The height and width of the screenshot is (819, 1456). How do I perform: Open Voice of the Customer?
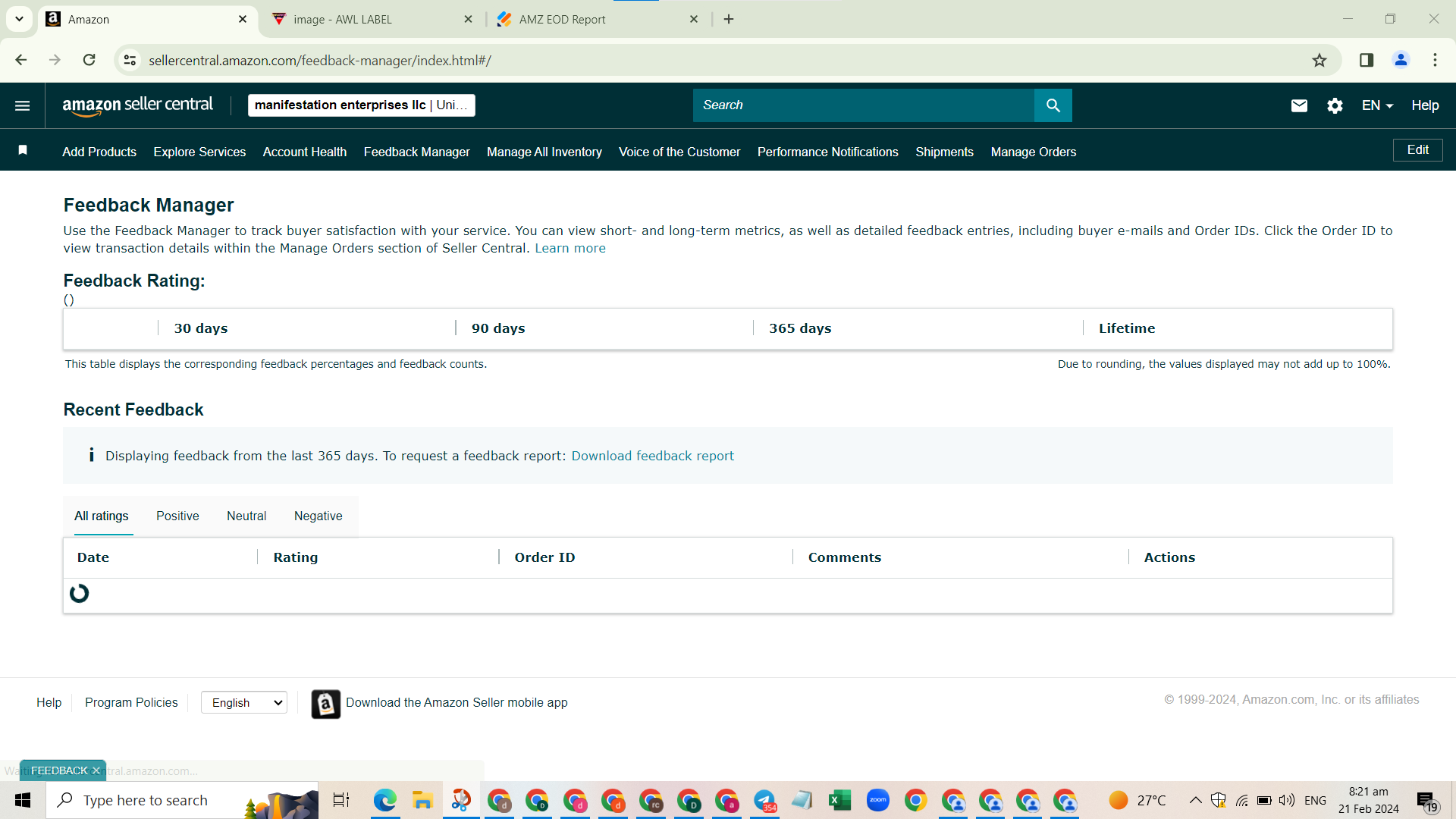[679, 152]
